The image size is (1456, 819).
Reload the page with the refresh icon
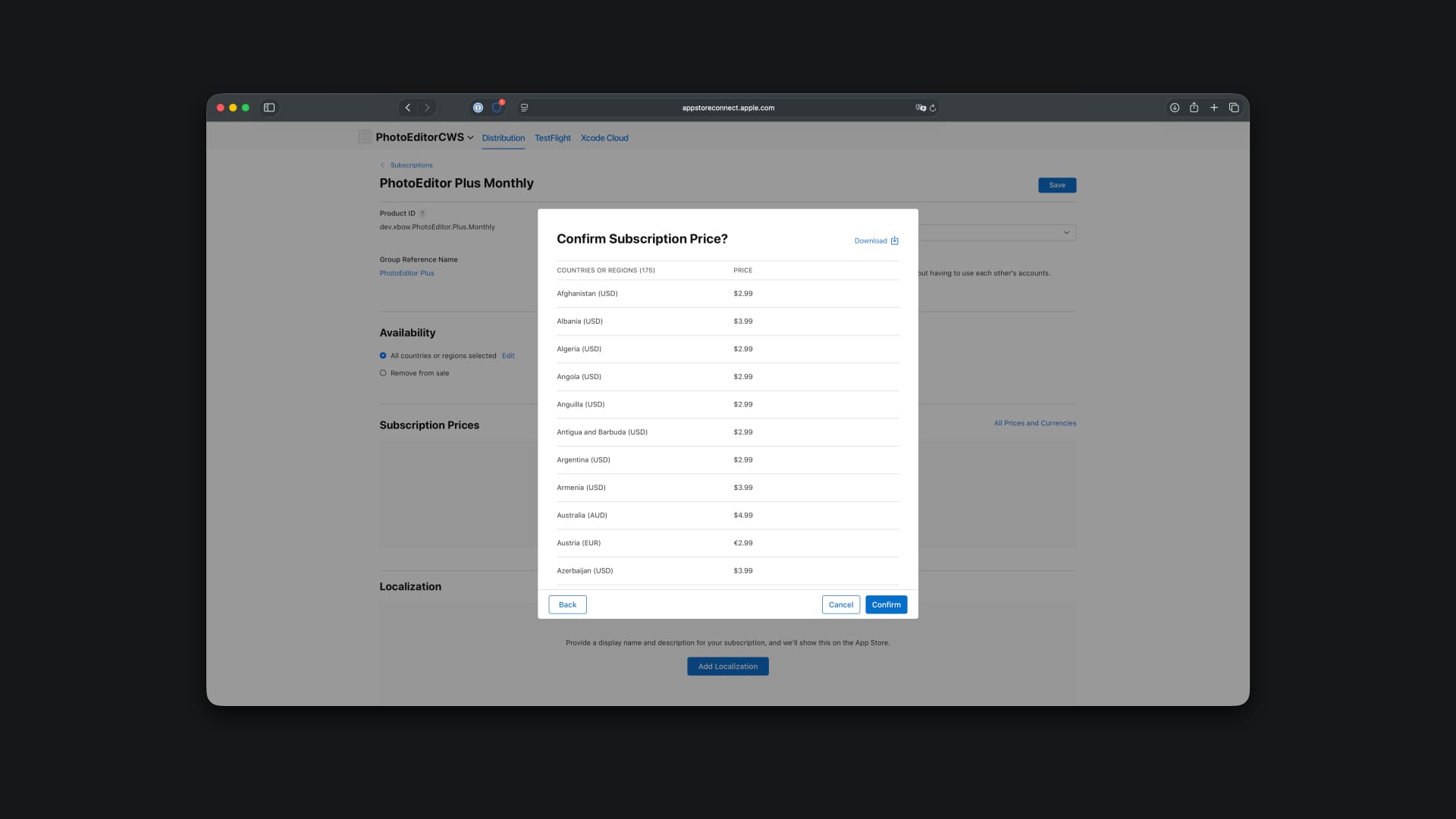click(x=933, y=108)
